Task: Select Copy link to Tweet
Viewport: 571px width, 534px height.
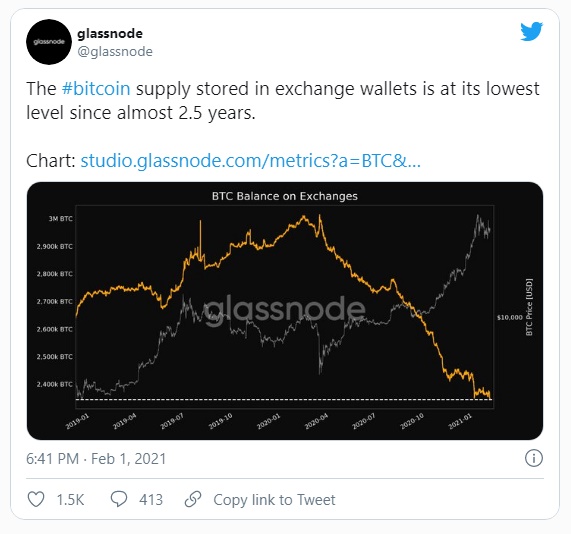Action: point(274,500)
